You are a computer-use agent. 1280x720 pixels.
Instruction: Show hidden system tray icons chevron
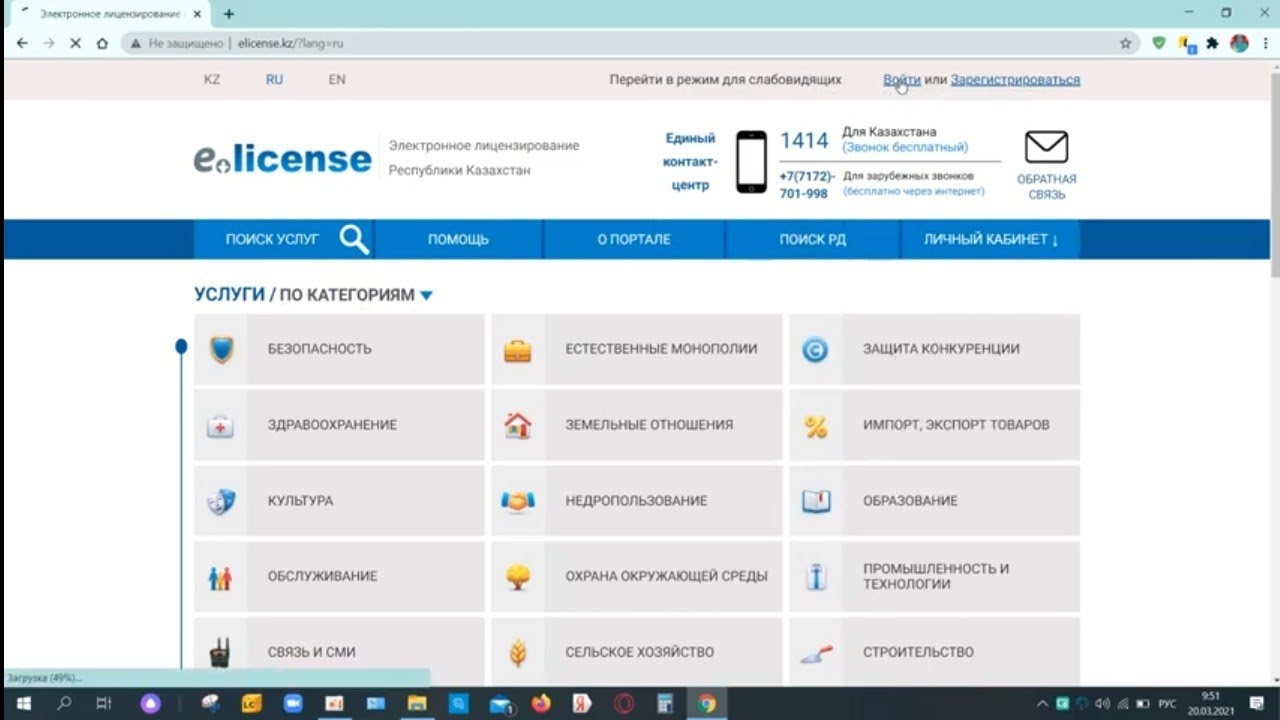[x=1043, y=704]
